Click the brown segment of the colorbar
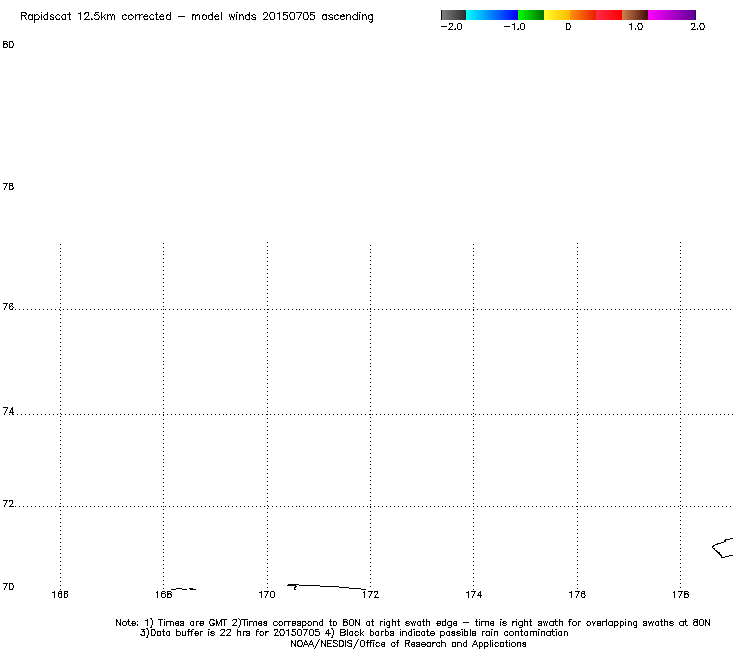The width and height of the screenshot is (740, 650). (635, 15)
